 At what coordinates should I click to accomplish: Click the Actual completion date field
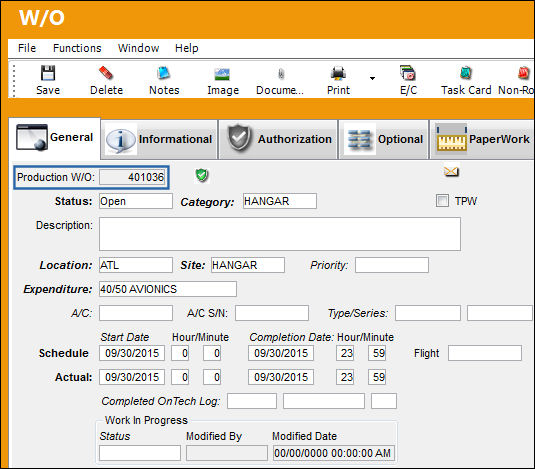281,377
